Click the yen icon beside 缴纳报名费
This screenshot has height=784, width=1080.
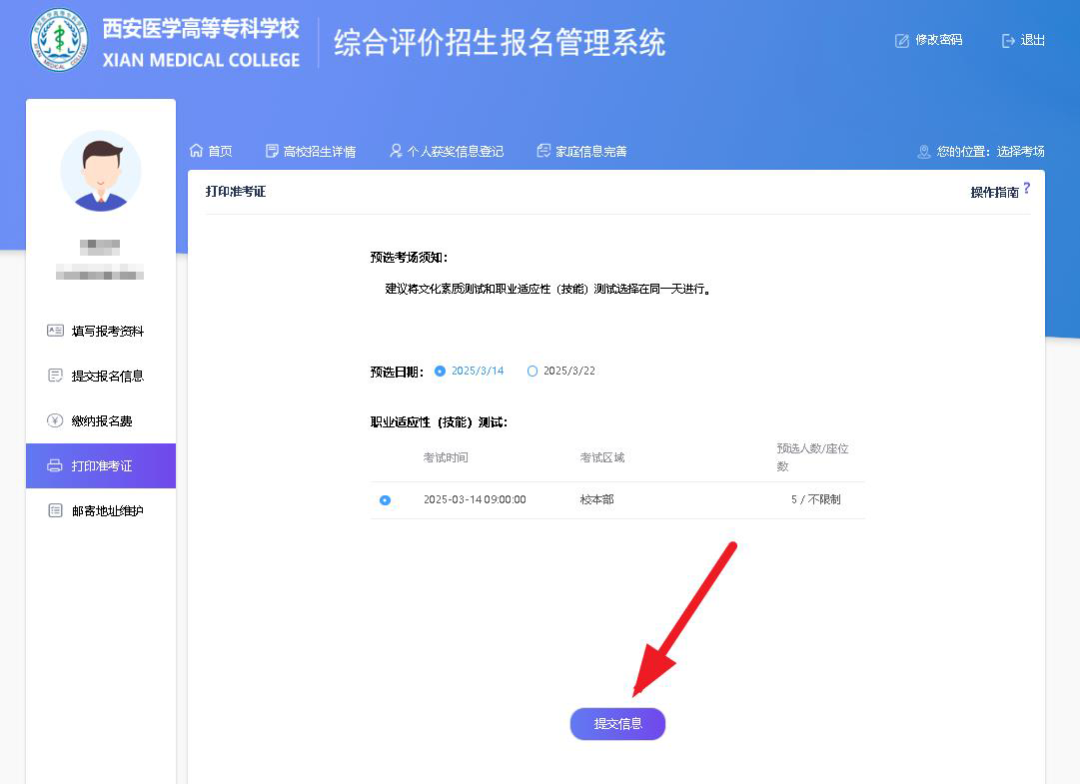coord(55,421)
